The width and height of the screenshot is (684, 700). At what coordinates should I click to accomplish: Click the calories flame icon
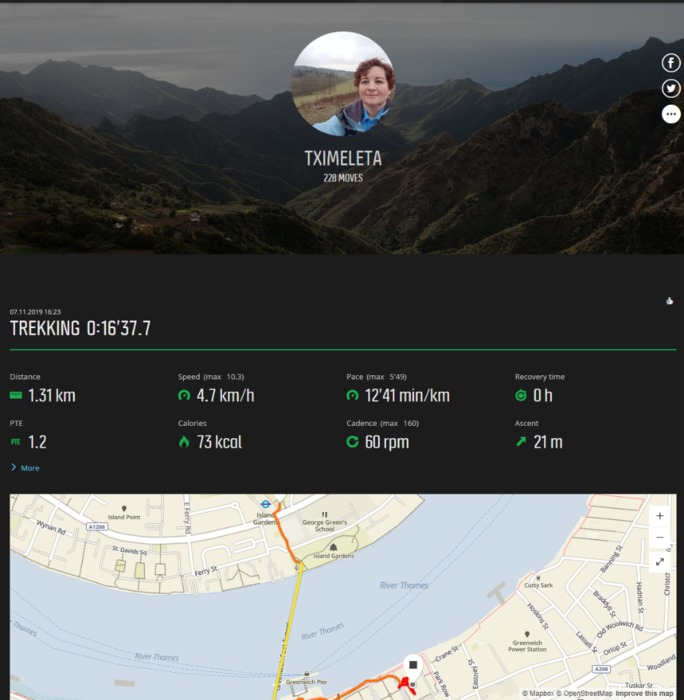coord(184,442)
